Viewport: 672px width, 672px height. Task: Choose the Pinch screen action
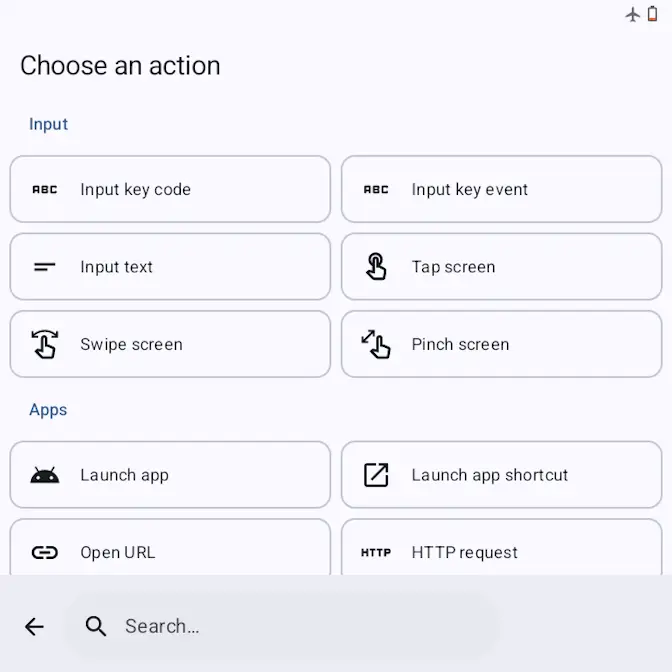[501, 344]
